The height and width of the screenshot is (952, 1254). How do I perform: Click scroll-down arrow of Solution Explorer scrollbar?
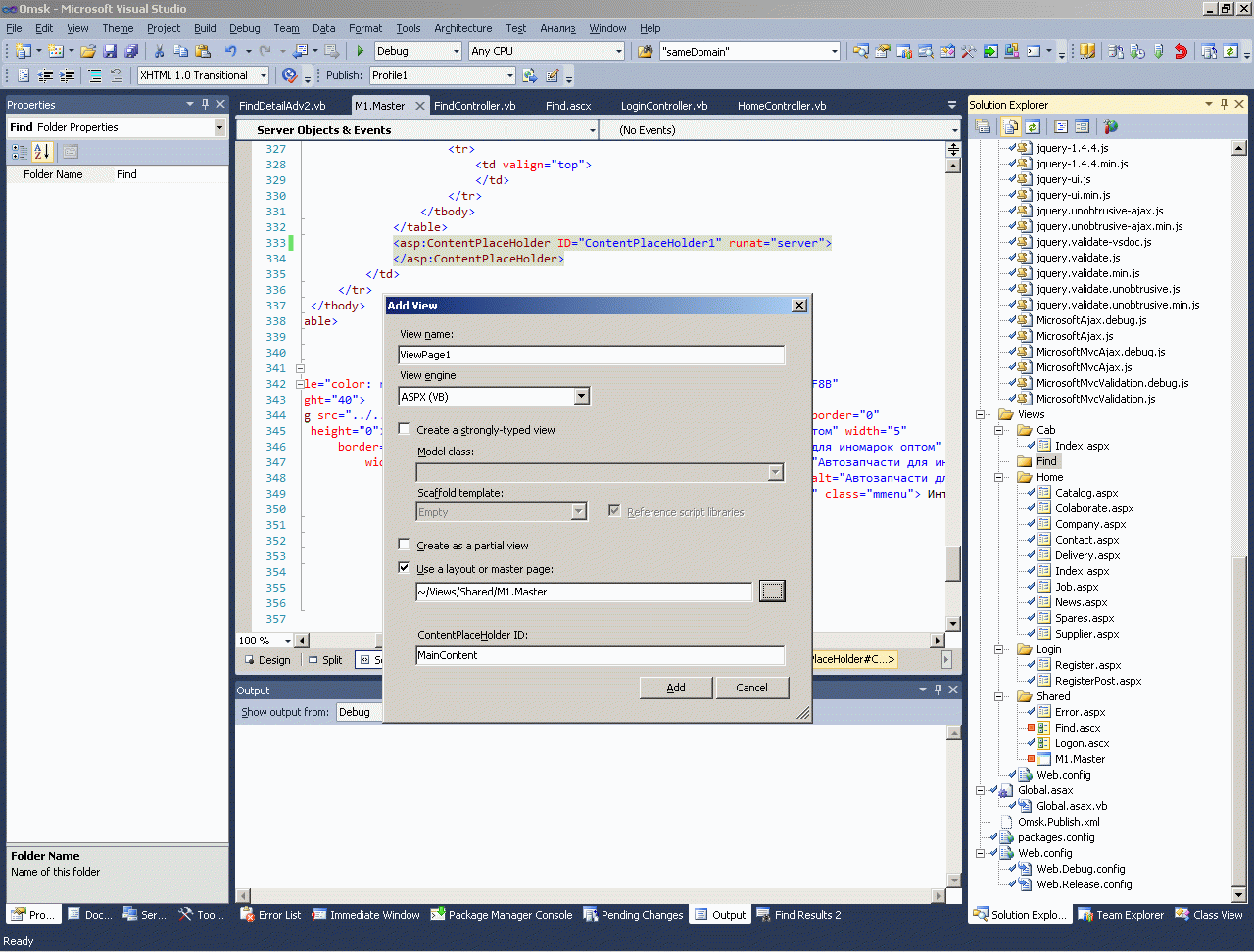click(x=1238, y=894)
